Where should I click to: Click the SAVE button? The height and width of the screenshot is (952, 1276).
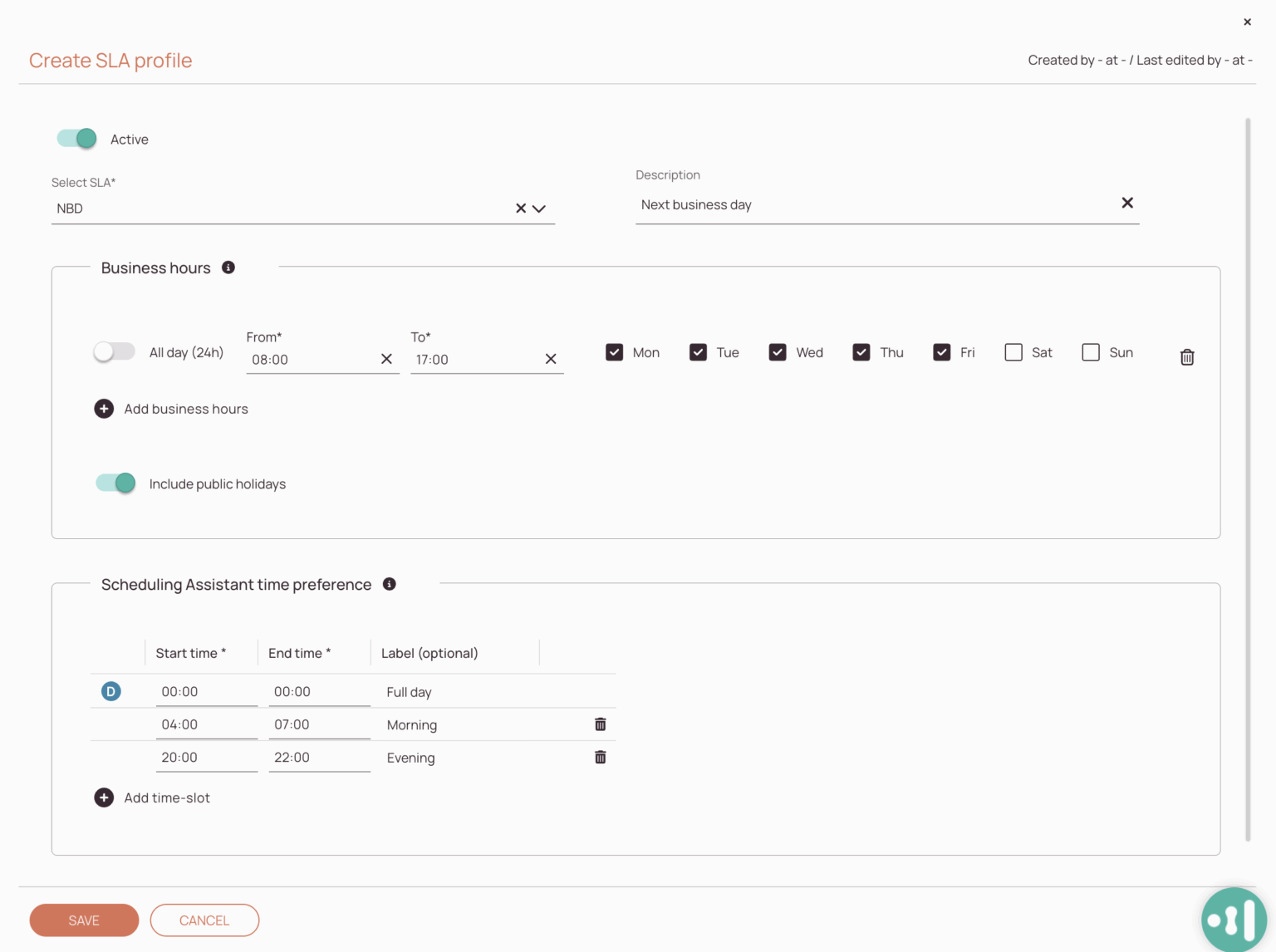coord(84,920)
